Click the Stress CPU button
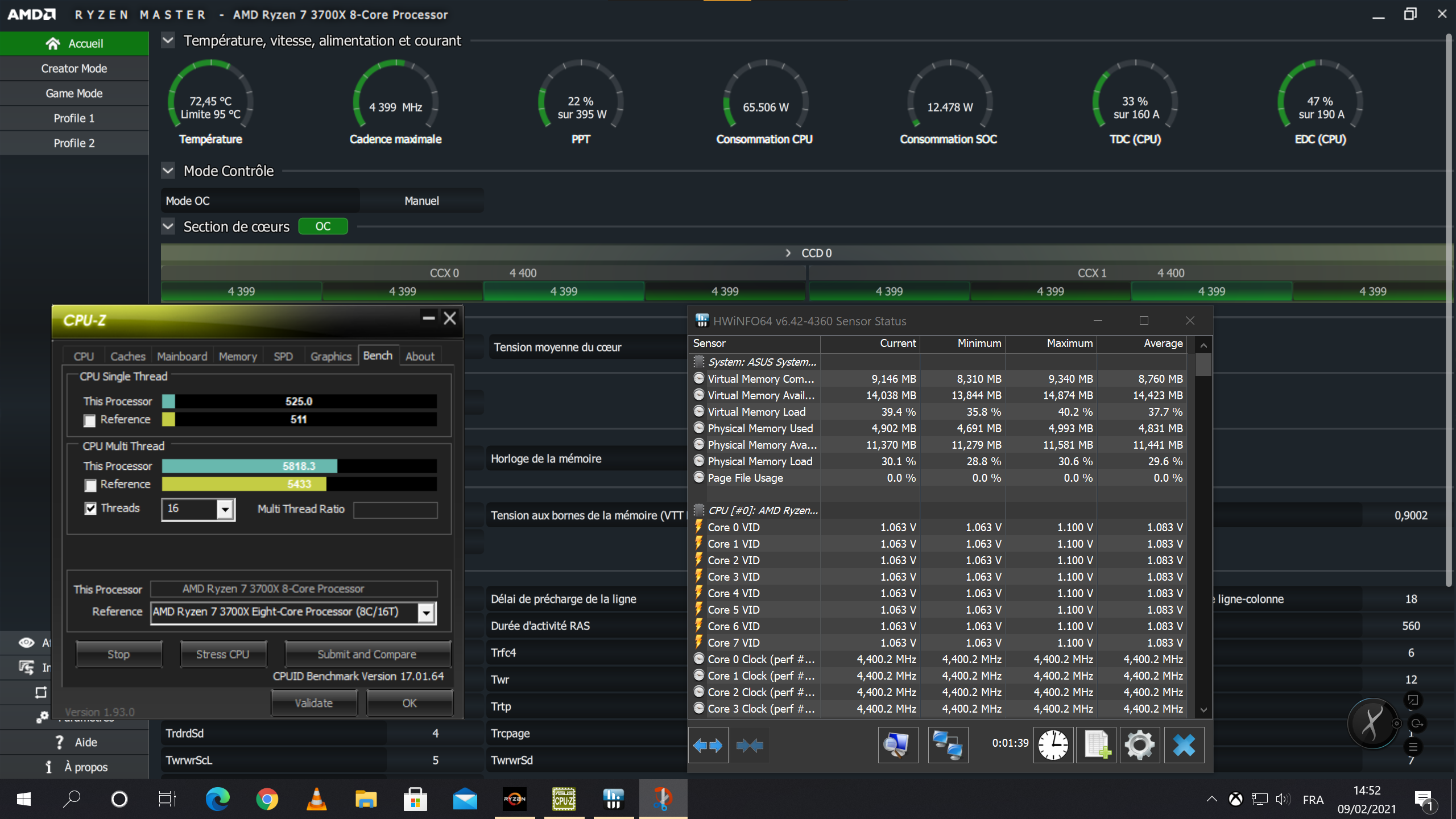The height and width of the screenshot is (819, 1456). pyautogui.click(x=222, y=654)
